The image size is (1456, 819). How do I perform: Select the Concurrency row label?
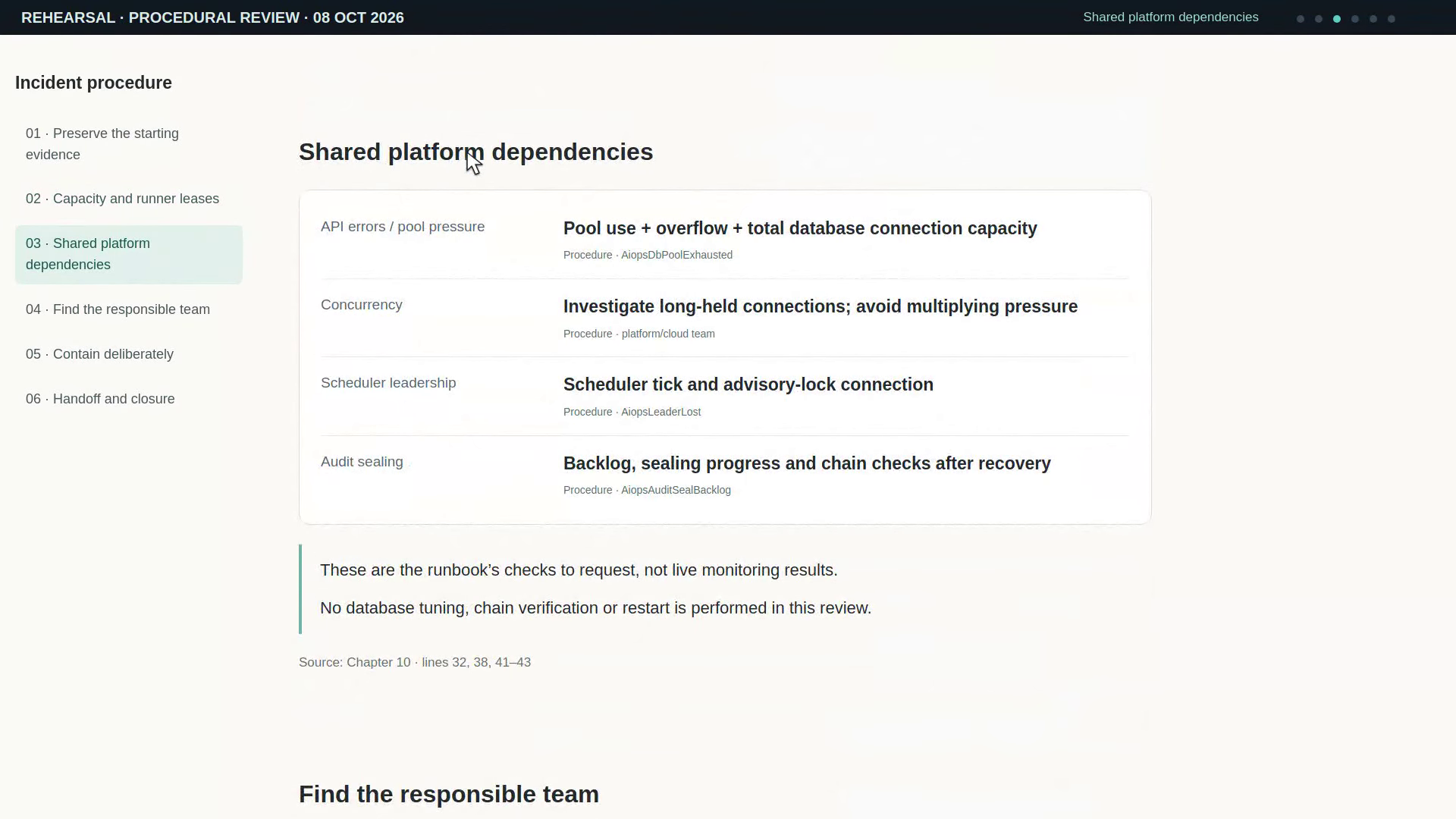click(362, 305)
